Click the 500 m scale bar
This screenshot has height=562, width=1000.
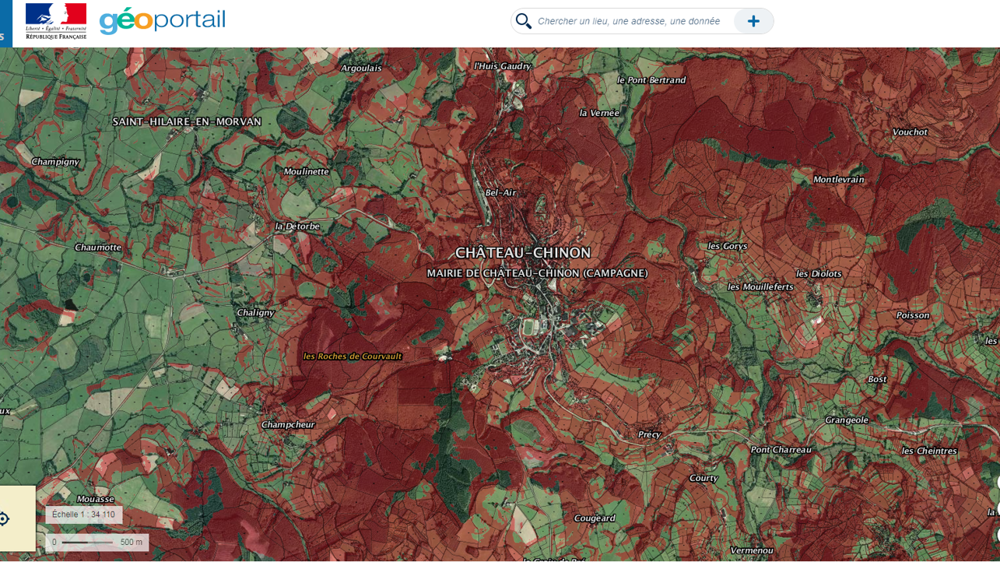(x=98, y=542)
